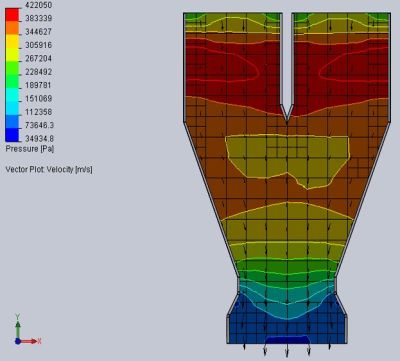Select the maximum value 422050 label
Viewport: 400px width, 361px height.
[x=39, y=5]
